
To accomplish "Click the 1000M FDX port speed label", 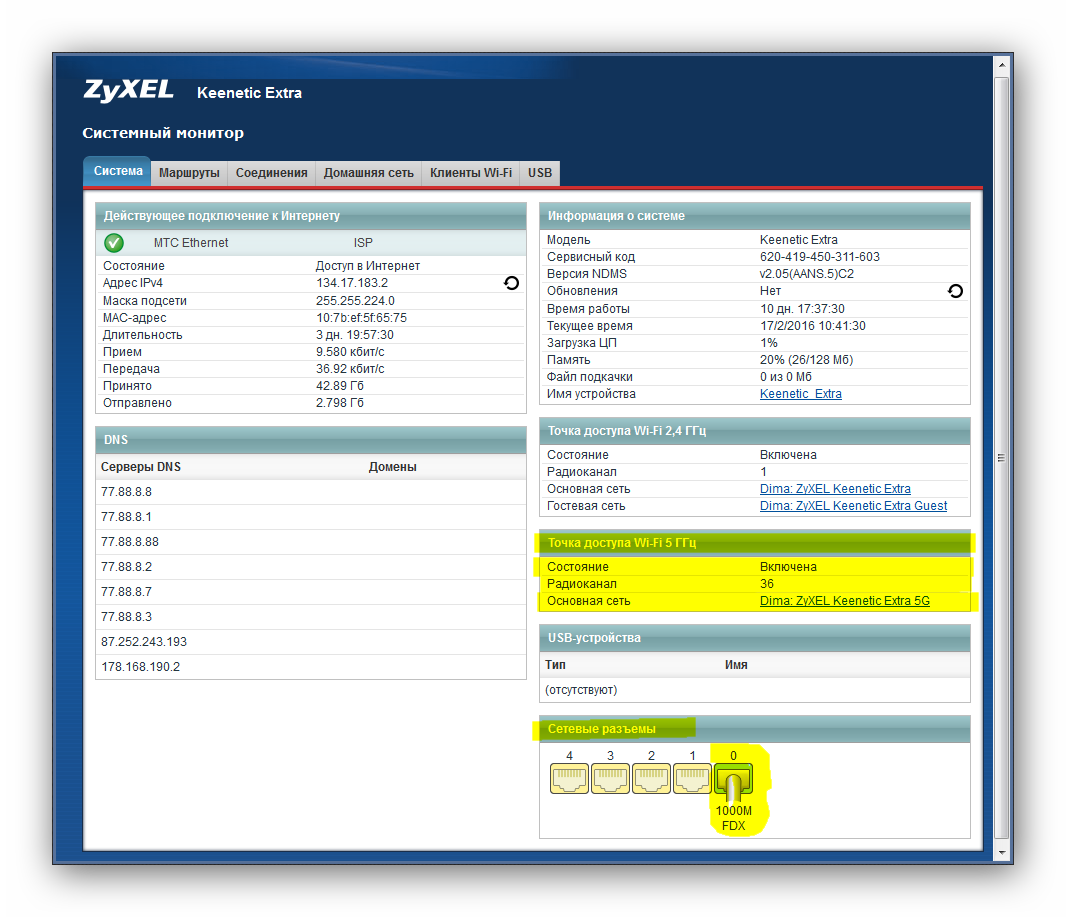I will click(x=734, y=818).
